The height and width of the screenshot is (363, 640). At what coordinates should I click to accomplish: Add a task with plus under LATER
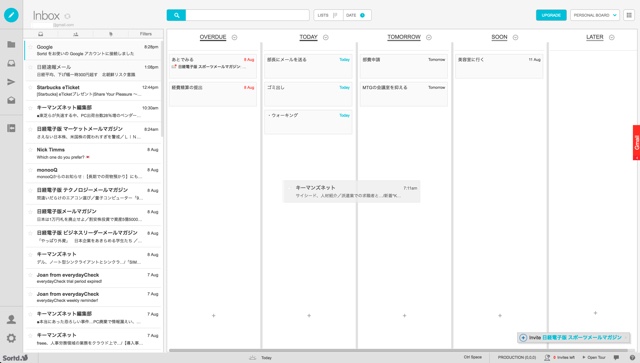pos(596,313)
